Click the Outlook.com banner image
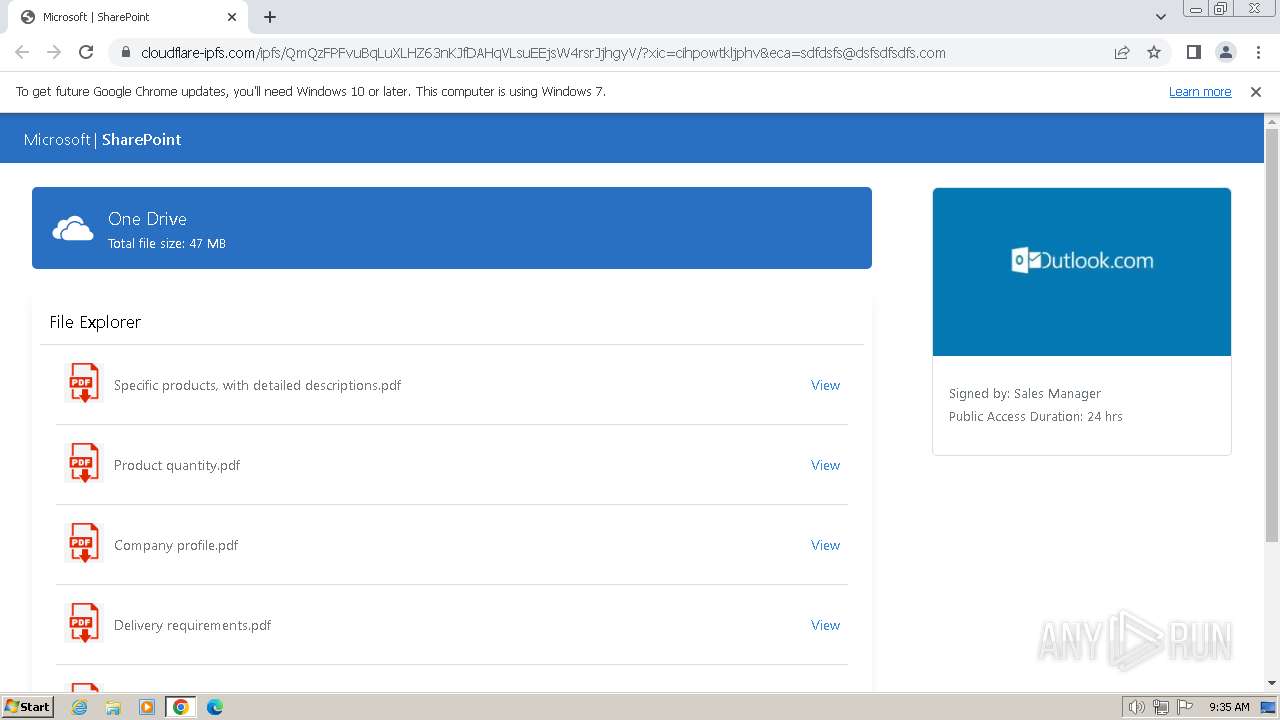Screen dimensions: 1280x720 1082,272
